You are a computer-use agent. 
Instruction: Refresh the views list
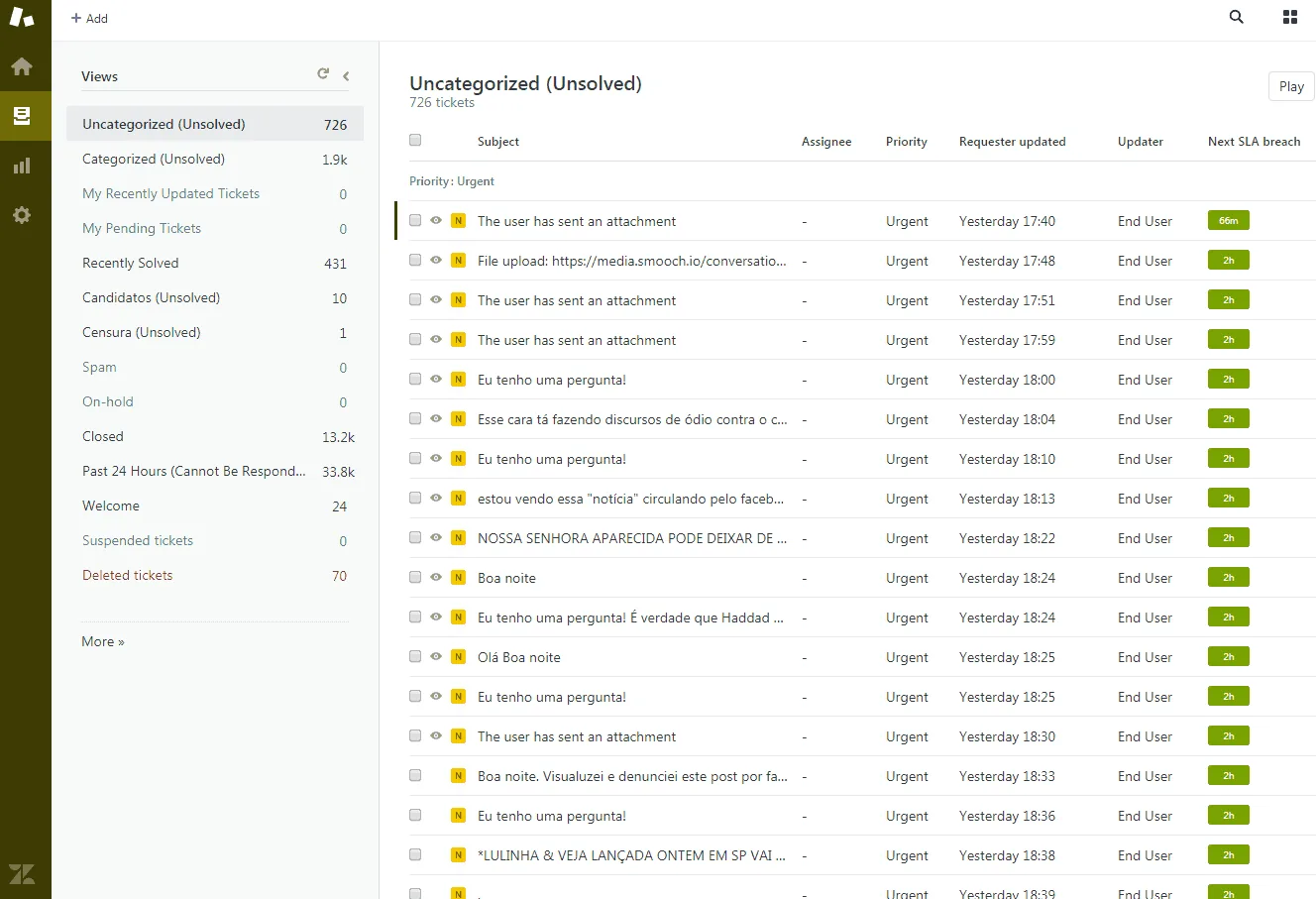(x=323, y=74)
